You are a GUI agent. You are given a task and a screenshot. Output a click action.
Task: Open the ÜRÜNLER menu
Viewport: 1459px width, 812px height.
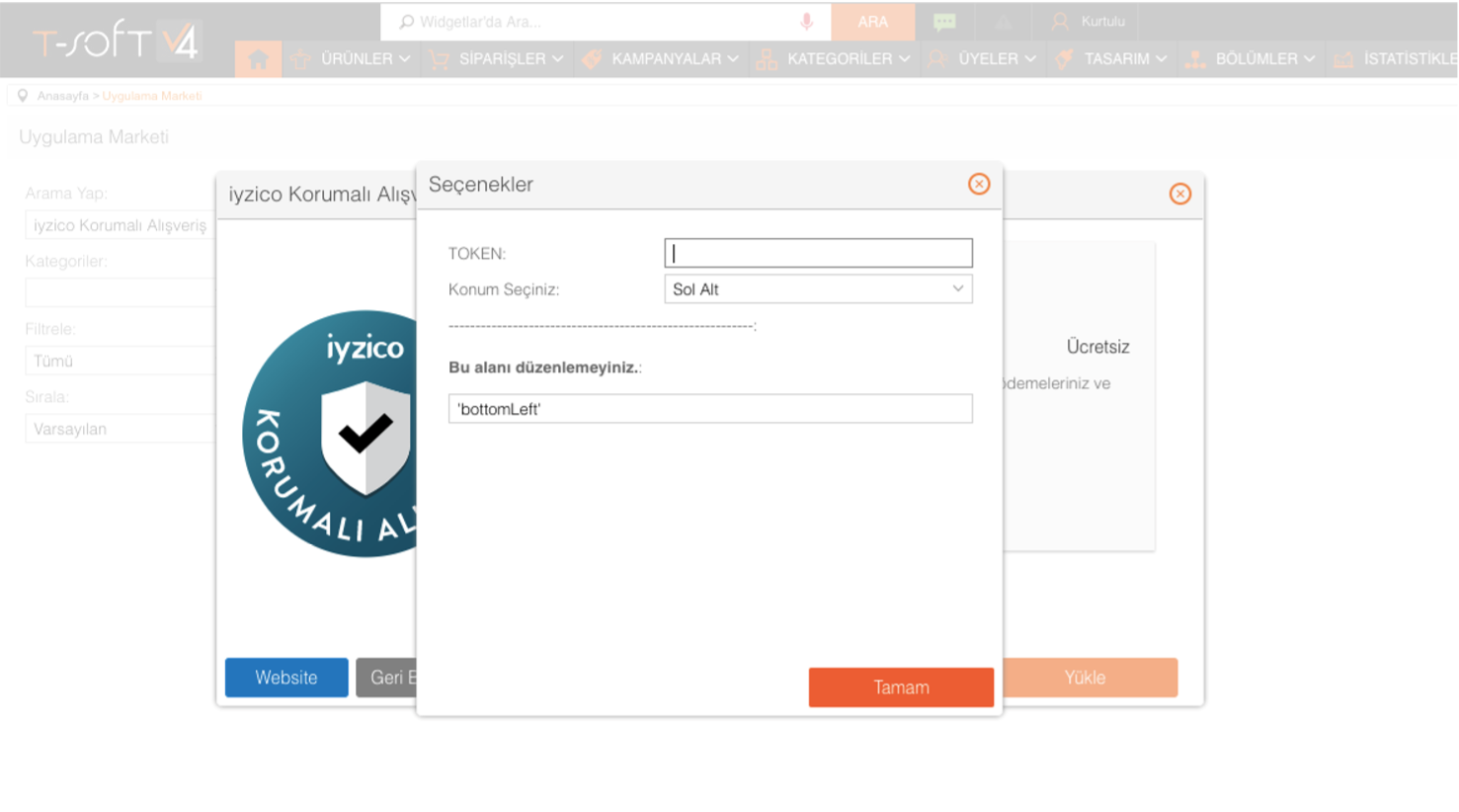[x=356, y=59]
